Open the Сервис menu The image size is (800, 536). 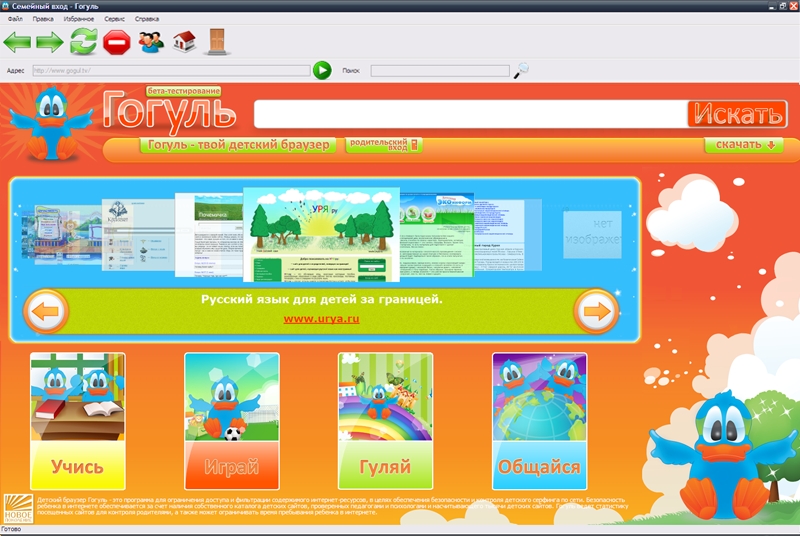pyautogui.click(x=114, y=19)
